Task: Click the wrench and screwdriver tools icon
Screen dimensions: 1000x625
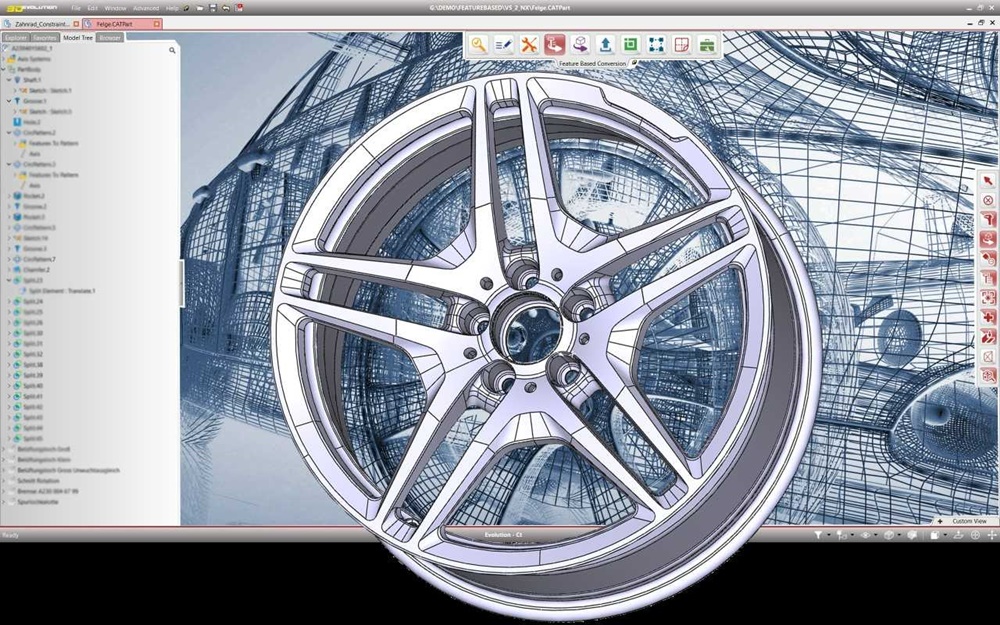Action: pos(529,44)
